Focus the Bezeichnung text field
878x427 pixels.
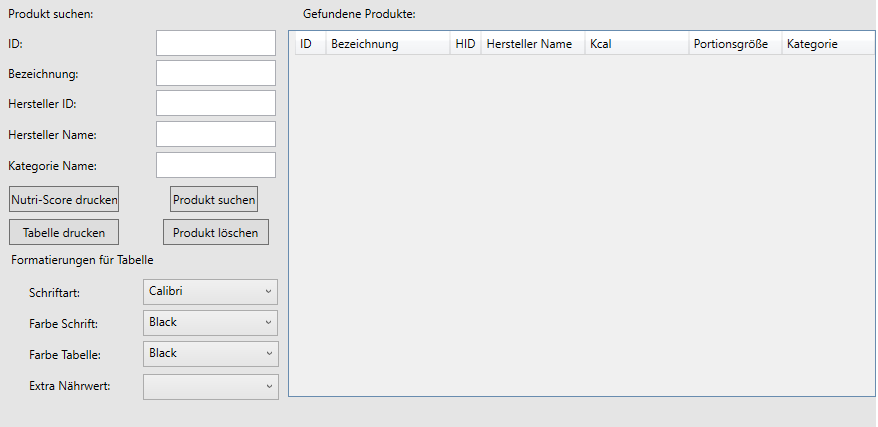point(216,73)
